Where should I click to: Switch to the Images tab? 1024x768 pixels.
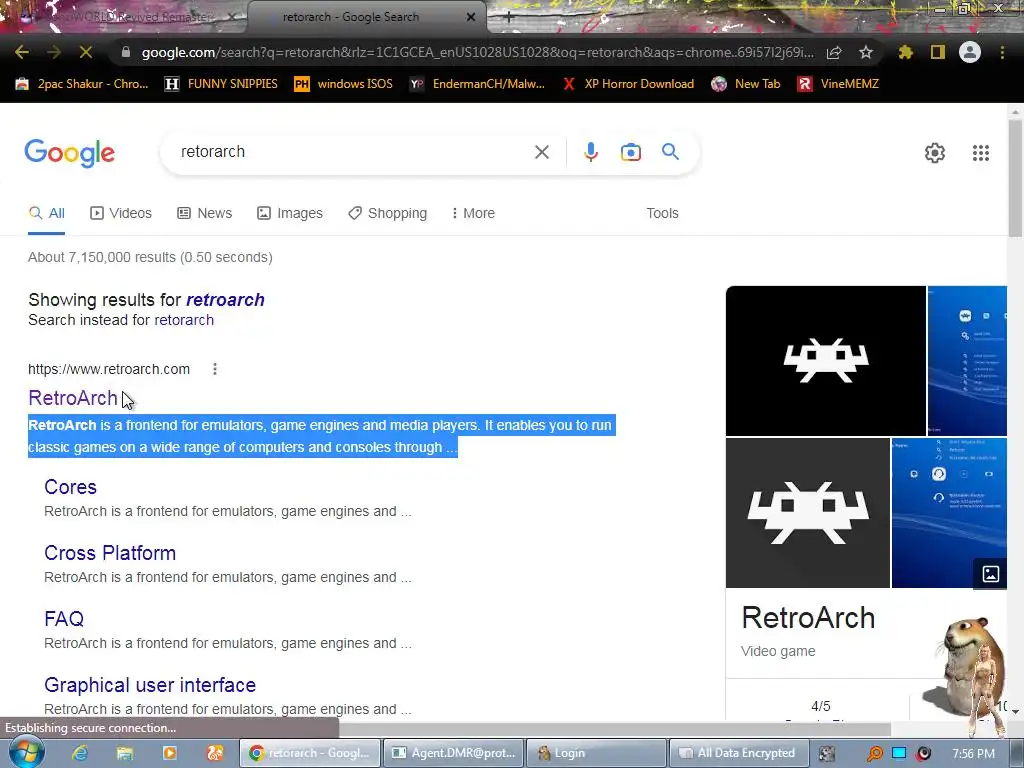290,213
